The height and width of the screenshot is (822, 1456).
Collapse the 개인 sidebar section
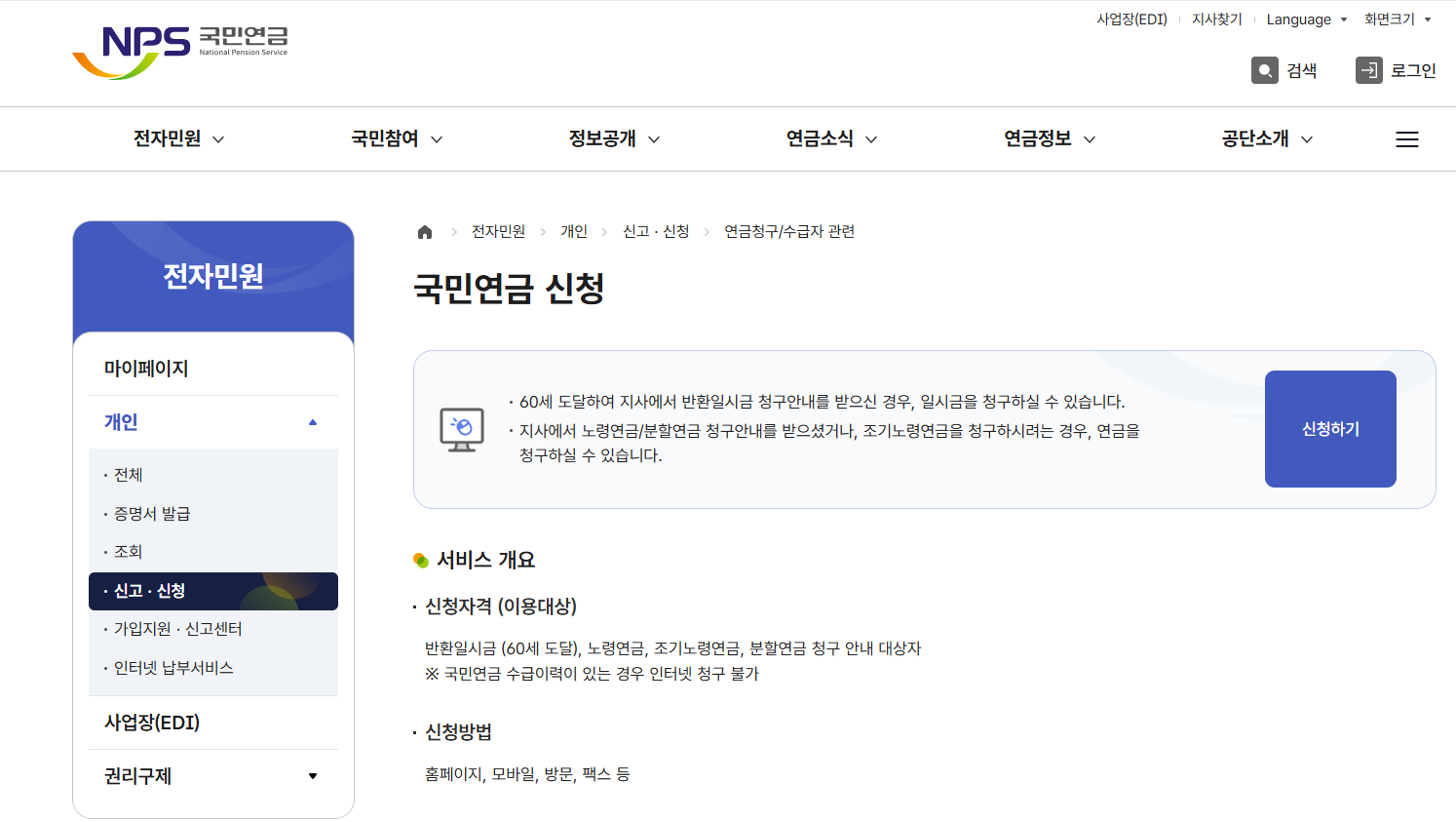[x=313, y=421]
